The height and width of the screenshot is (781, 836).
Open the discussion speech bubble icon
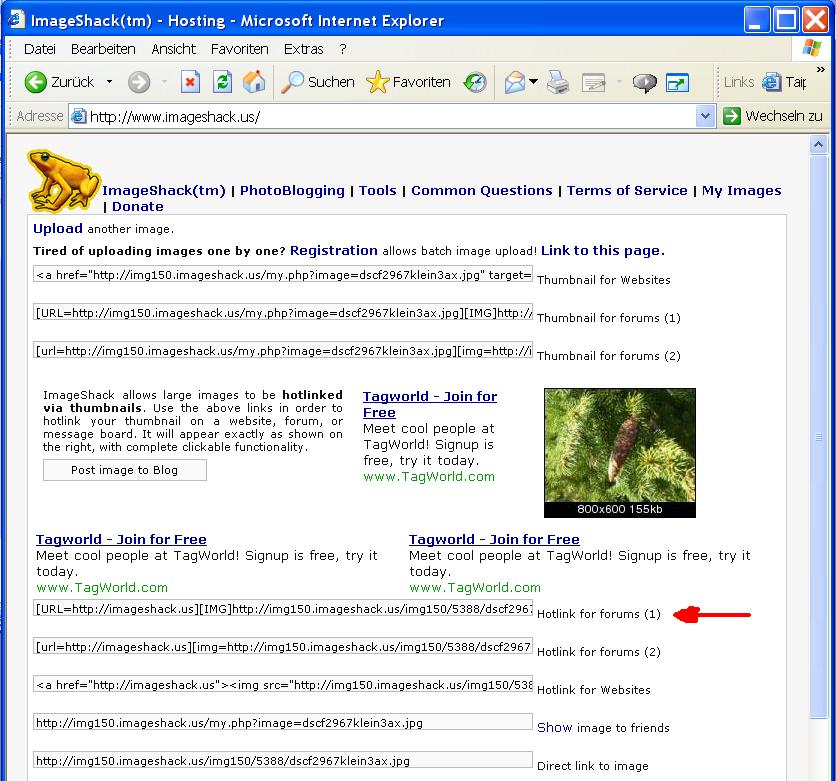pos(644,83)
